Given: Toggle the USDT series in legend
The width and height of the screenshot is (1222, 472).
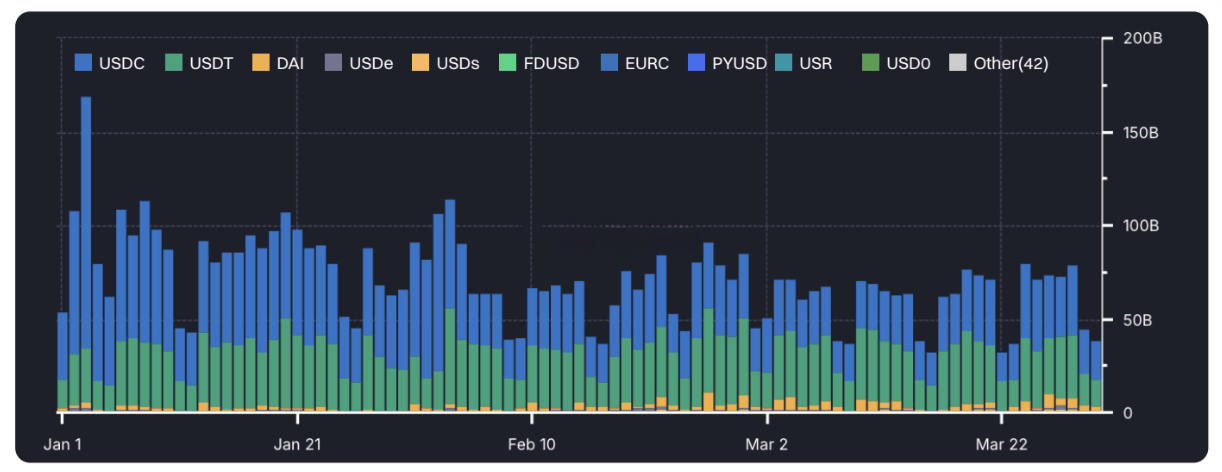Looking at the screenshot, I should (x=202, y=63).
